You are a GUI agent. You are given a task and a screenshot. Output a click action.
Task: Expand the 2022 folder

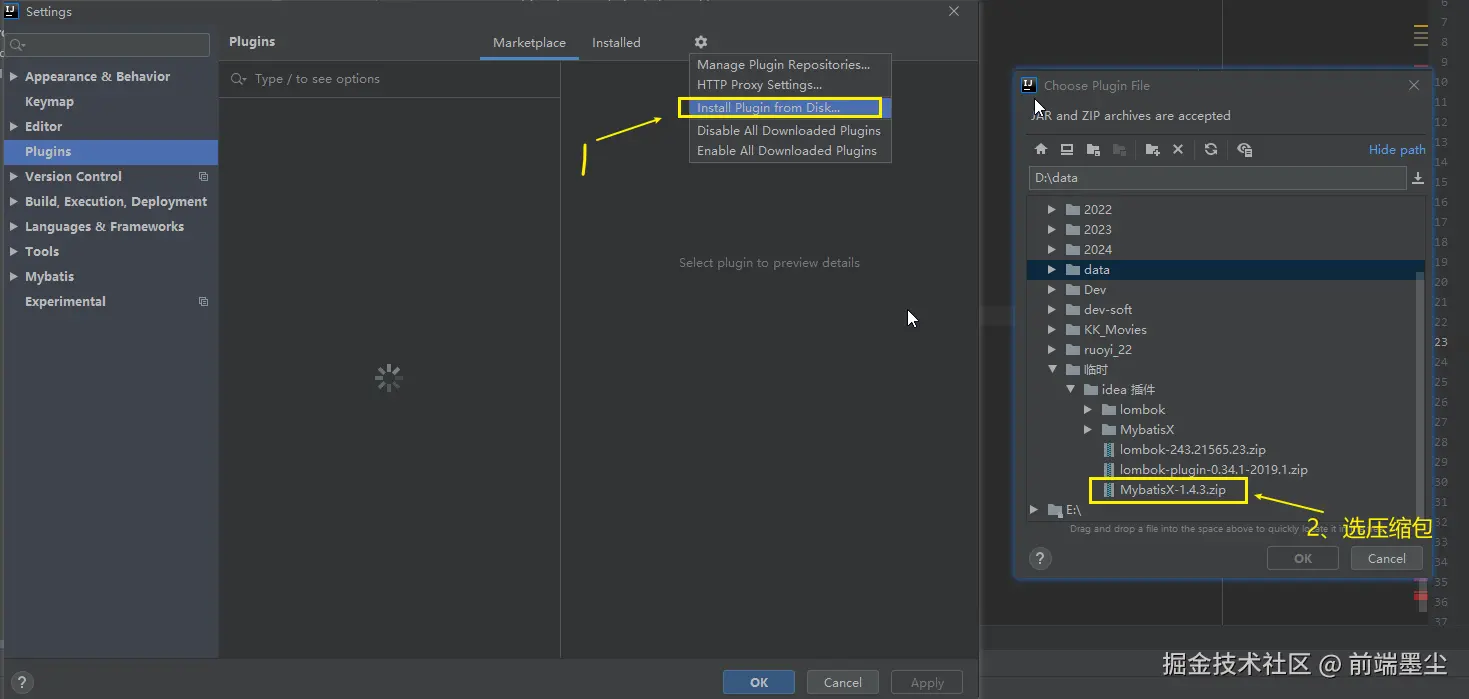1051,210
